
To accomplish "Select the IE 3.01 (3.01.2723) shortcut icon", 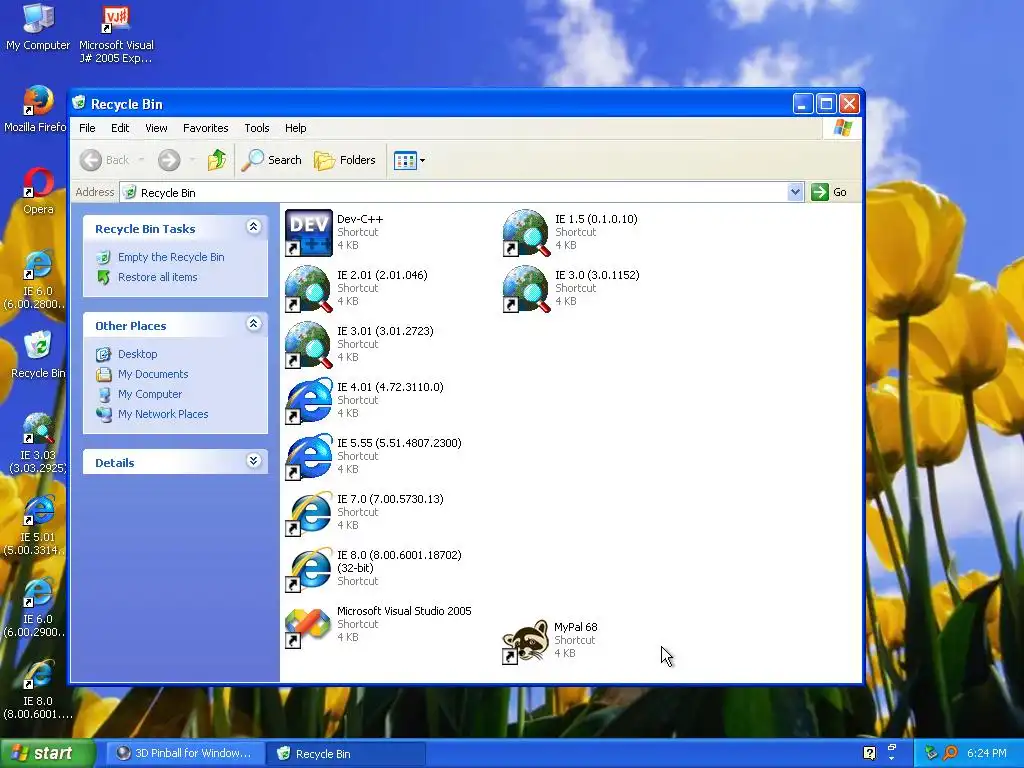I will pos(309,345).
